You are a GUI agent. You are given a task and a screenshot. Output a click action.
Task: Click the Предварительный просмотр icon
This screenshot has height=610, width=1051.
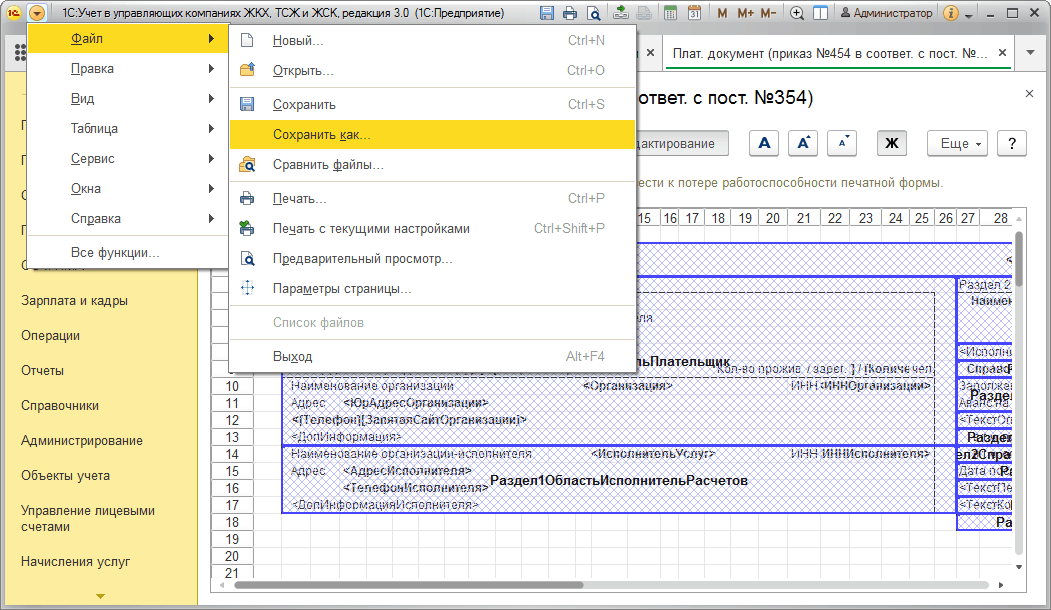click(x=247, y=259)
